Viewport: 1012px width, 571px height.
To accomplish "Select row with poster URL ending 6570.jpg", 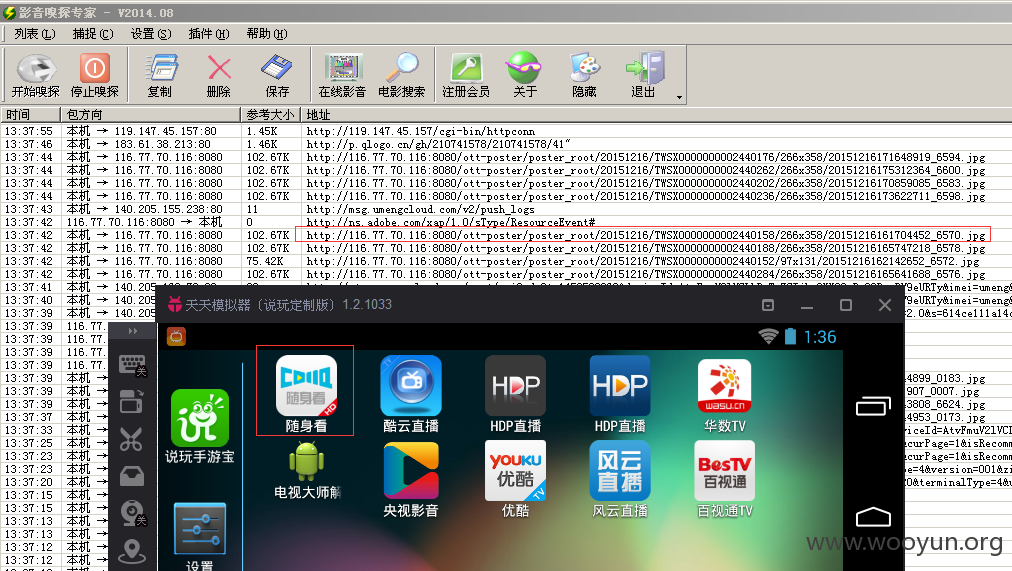I will click(506, 235).
